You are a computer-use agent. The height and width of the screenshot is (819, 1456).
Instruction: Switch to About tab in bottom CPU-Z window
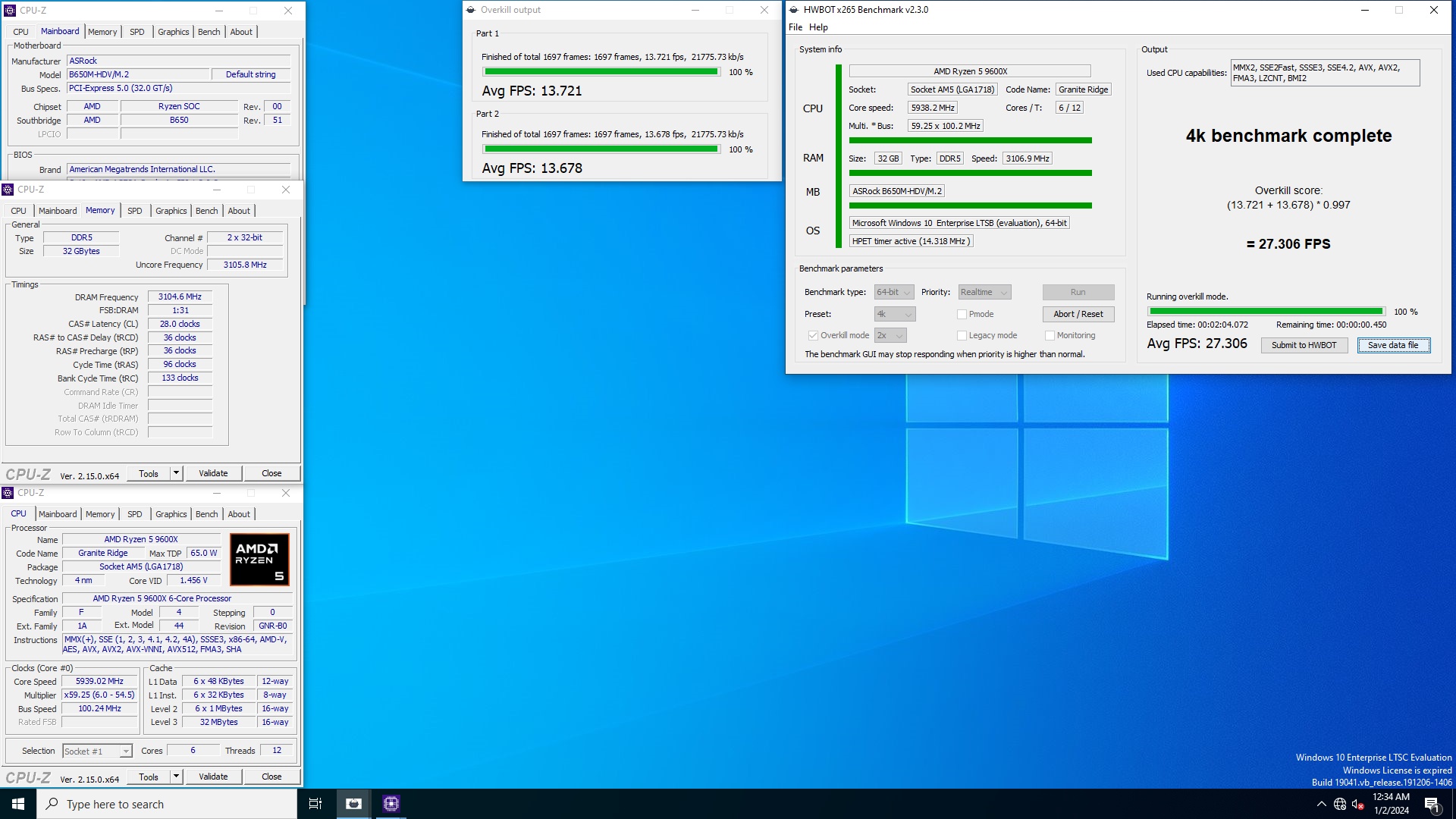(x=239, y=514)
